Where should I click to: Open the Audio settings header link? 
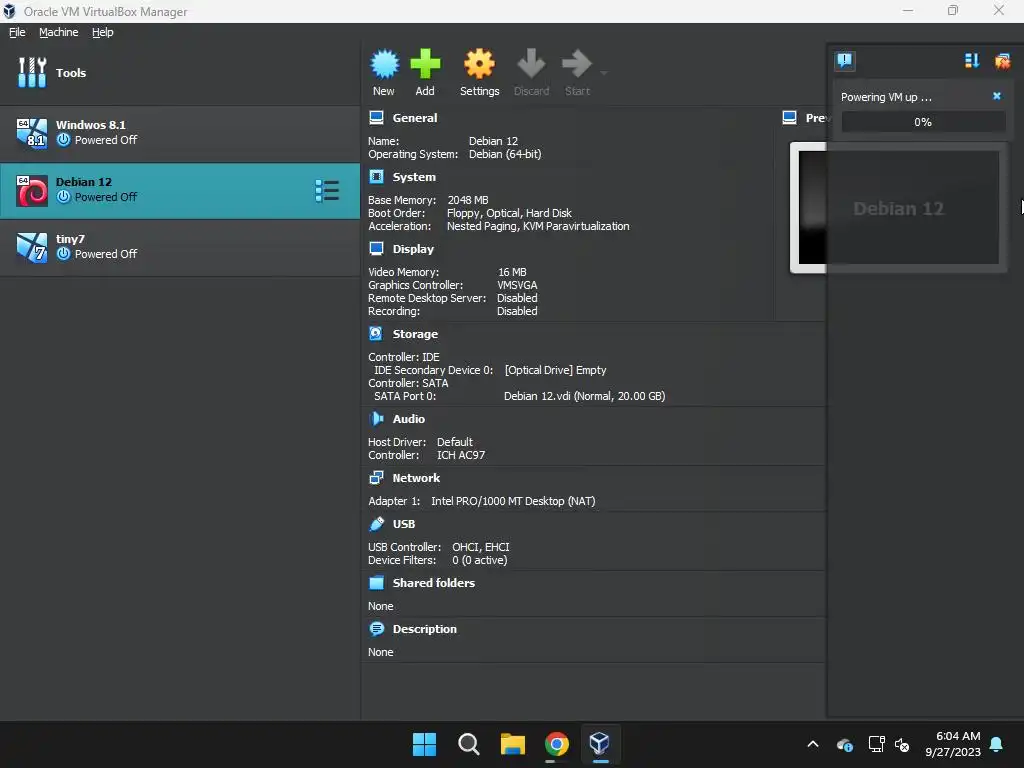coord(409,419)
